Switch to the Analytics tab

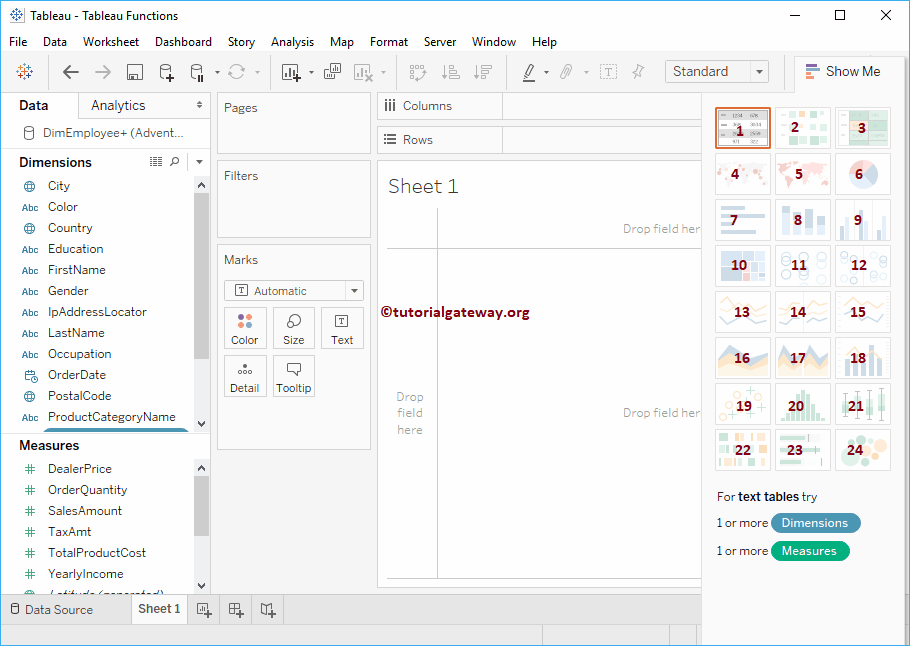[x=117, y=104]
